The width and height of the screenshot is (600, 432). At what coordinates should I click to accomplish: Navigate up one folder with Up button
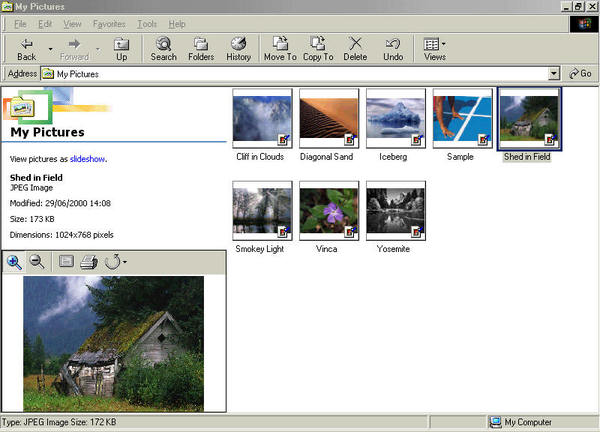121,49
